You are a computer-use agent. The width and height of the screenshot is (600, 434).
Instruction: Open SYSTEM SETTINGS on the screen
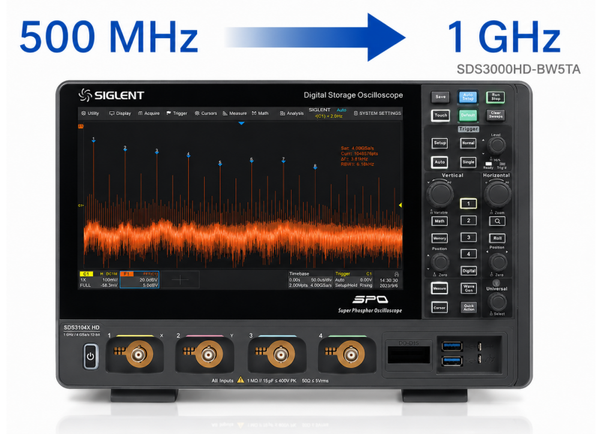coord(377,113)
